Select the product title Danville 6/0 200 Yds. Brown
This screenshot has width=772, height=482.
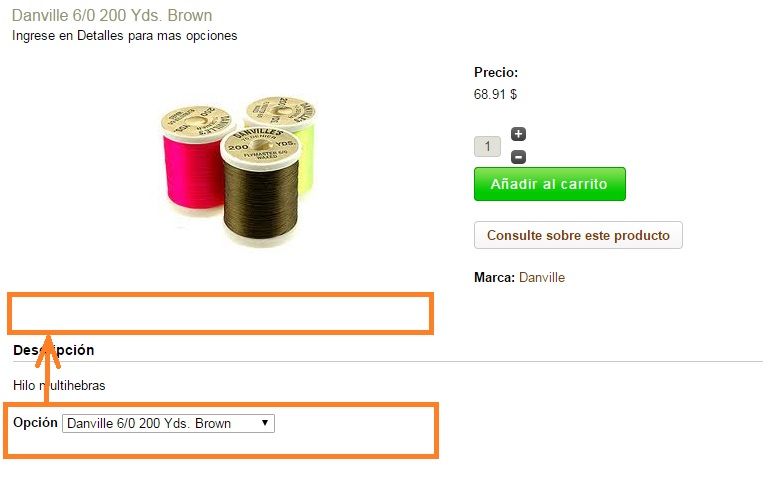point(112,15)
